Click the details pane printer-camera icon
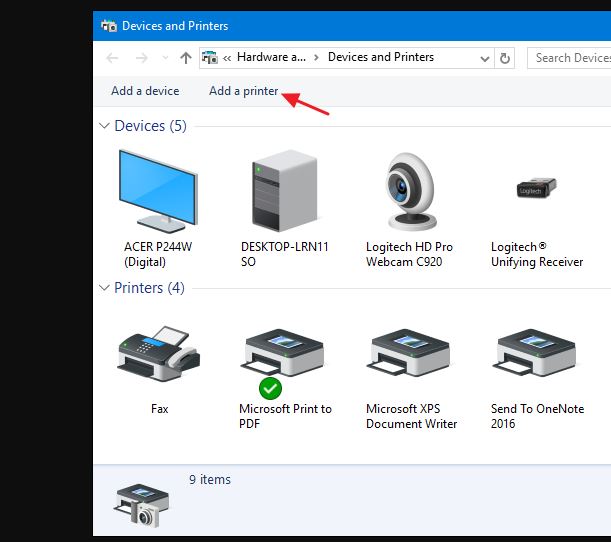Image resolution: width=611 pixels, height=542 pixels. click(x=142, y=505)
